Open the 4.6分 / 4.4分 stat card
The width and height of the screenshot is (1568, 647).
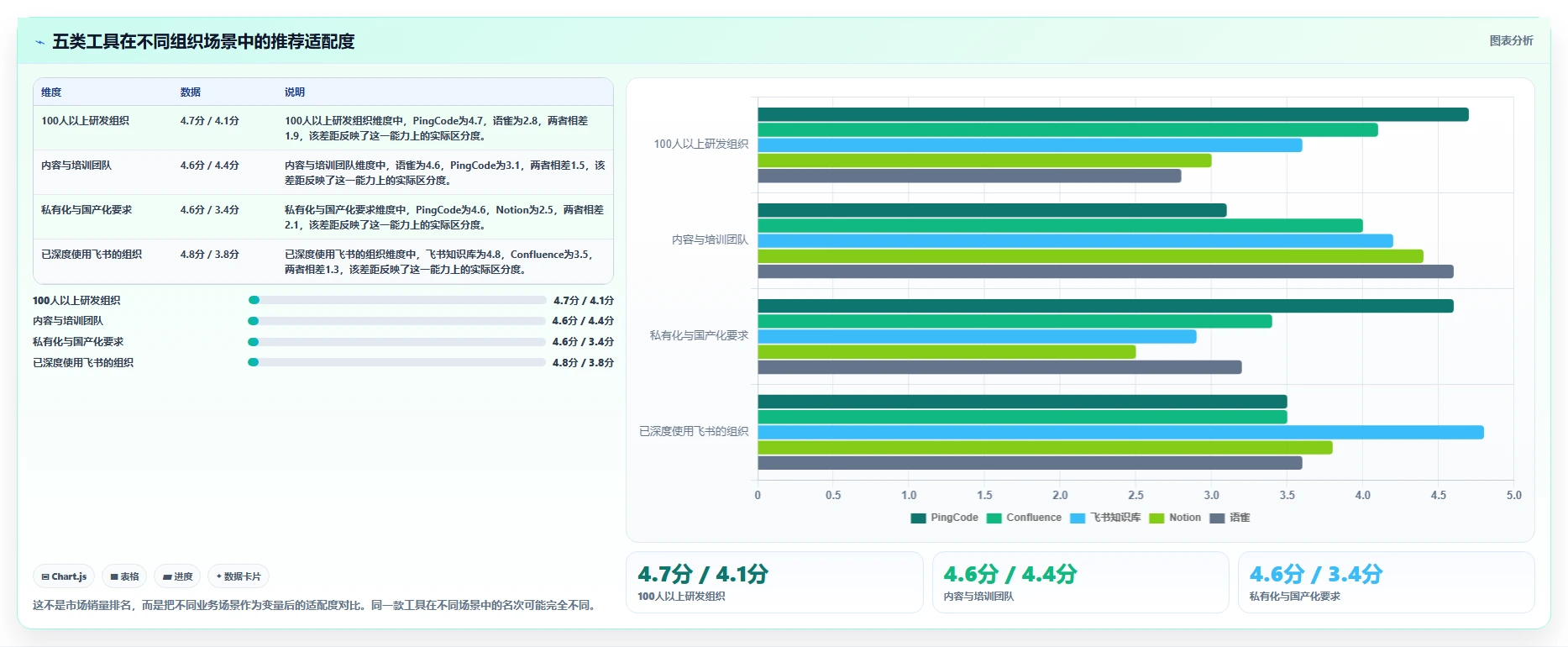(x=1080, y=582)
